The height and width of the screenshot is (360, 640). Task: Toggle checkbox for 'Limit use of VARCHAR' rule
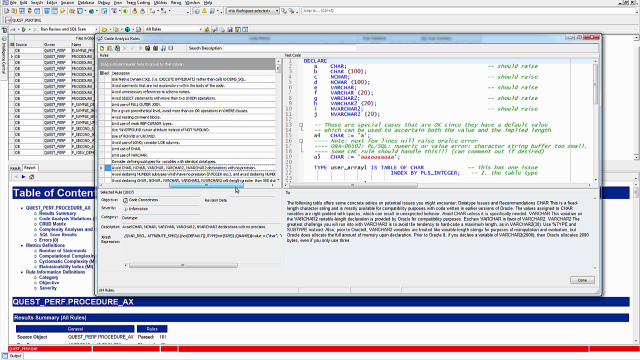pos(108,155)
